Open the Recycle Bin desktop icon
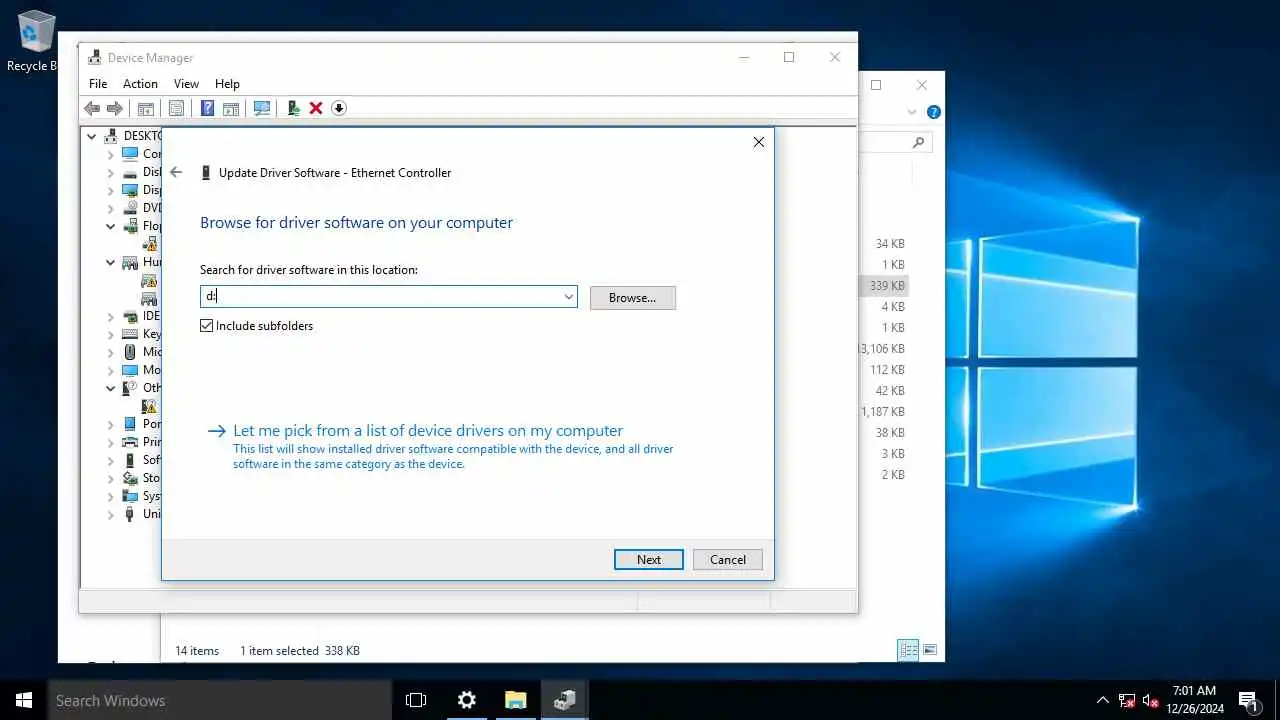The image size is (1280, 720). (34, 42)
